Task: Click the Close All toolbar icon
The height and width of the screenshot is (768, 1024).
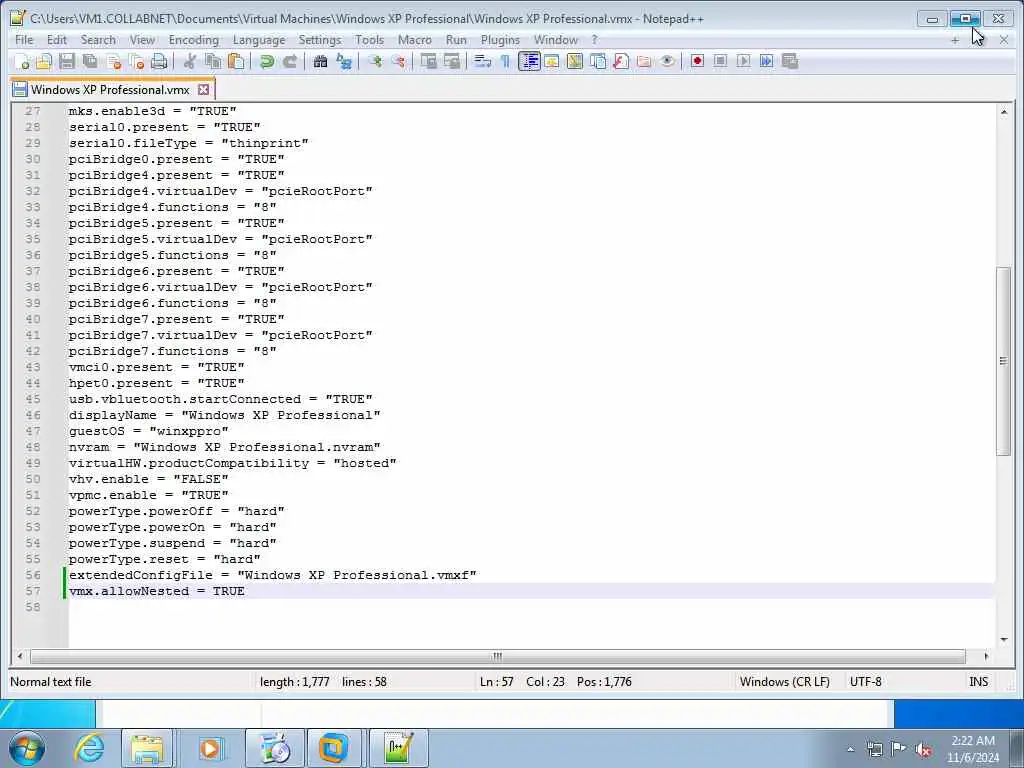Action: point(136,61)
